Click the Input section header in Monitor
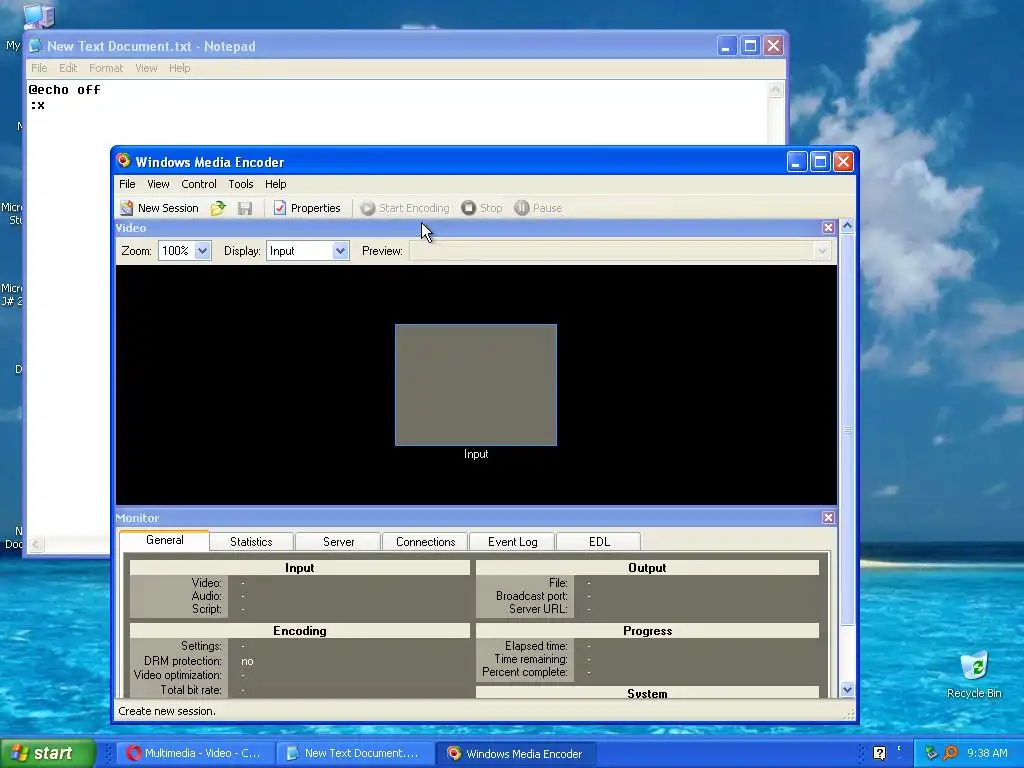The width and height of the screenshot is (1024, 768). 300,568
